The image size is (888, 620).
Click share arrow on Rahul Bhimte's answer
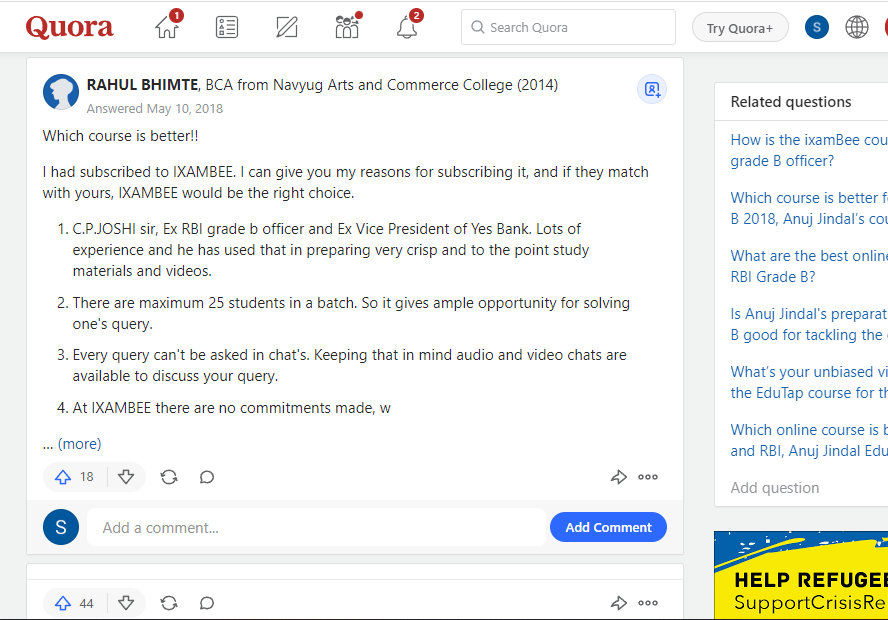coord(618,477)
